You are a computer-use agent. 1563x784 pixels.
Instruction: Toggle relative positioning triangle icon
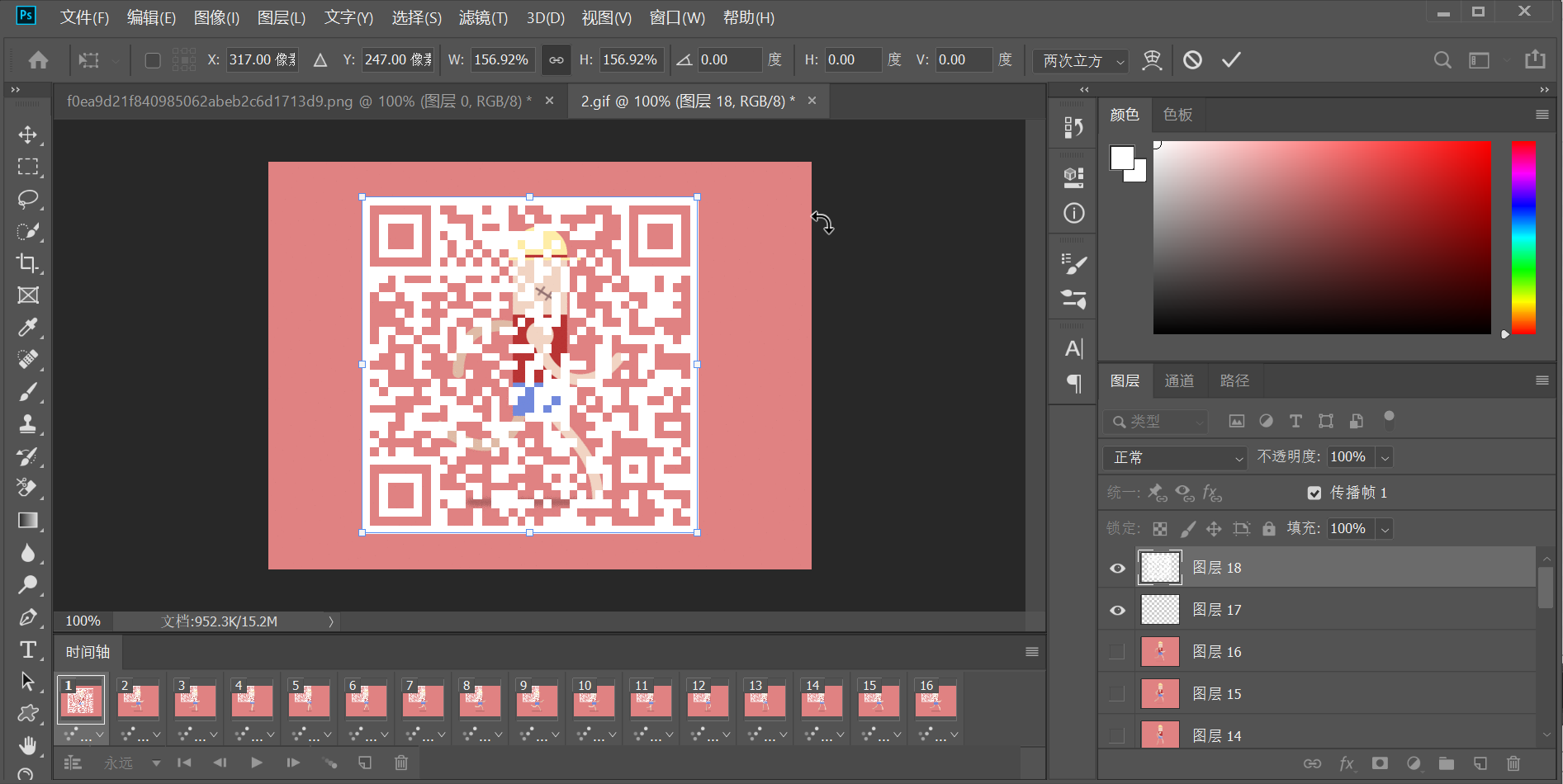click(320, 59)
